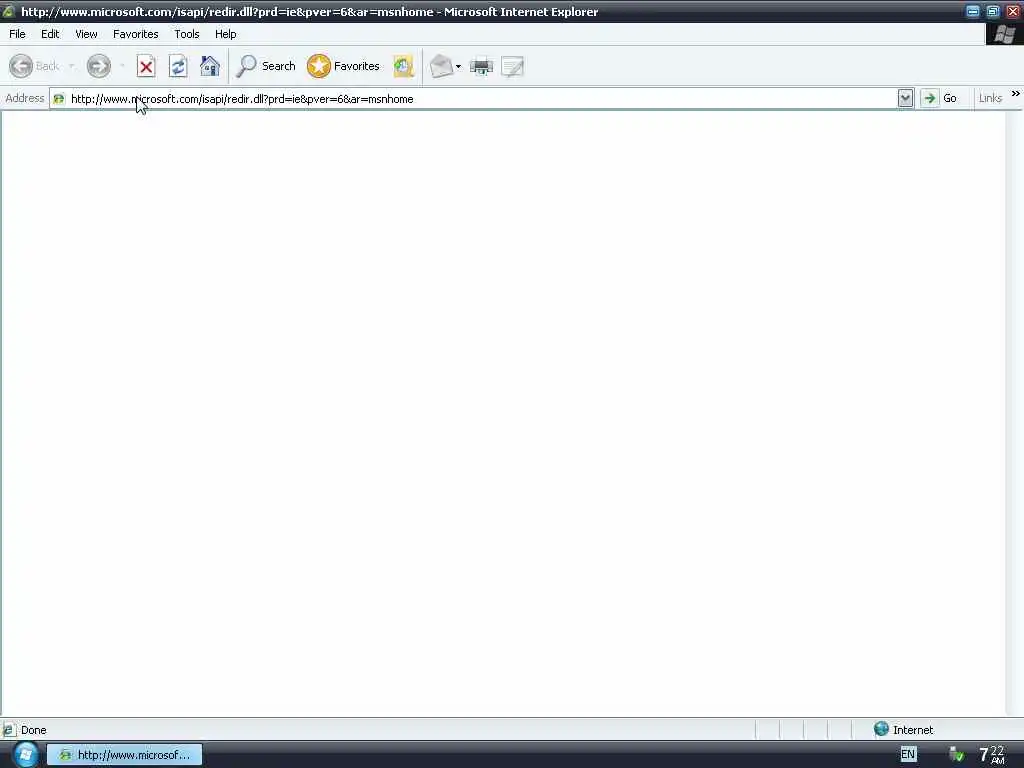Stop loading with the red X icon
The width and height of the screenshot is (1024, 768).
coord(146,66)
